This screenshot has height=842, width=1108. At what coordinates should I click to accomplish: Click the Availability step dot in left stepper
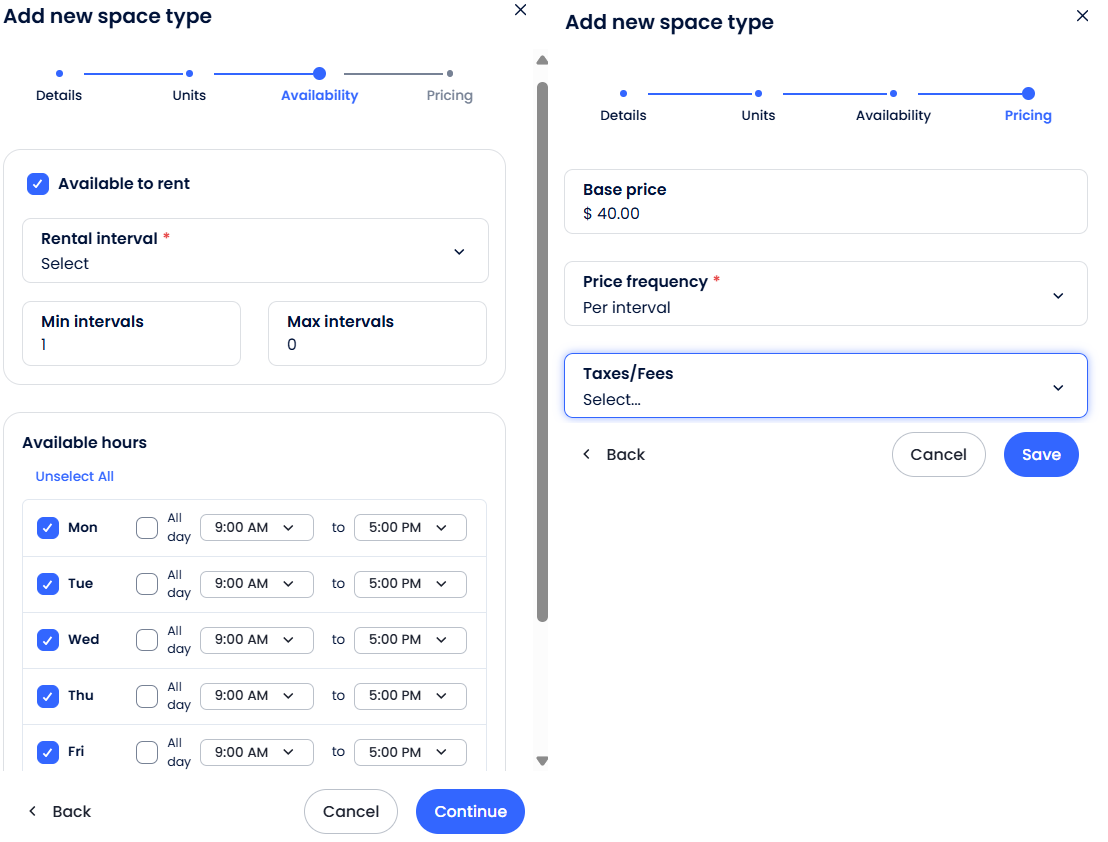click(319, 73)
